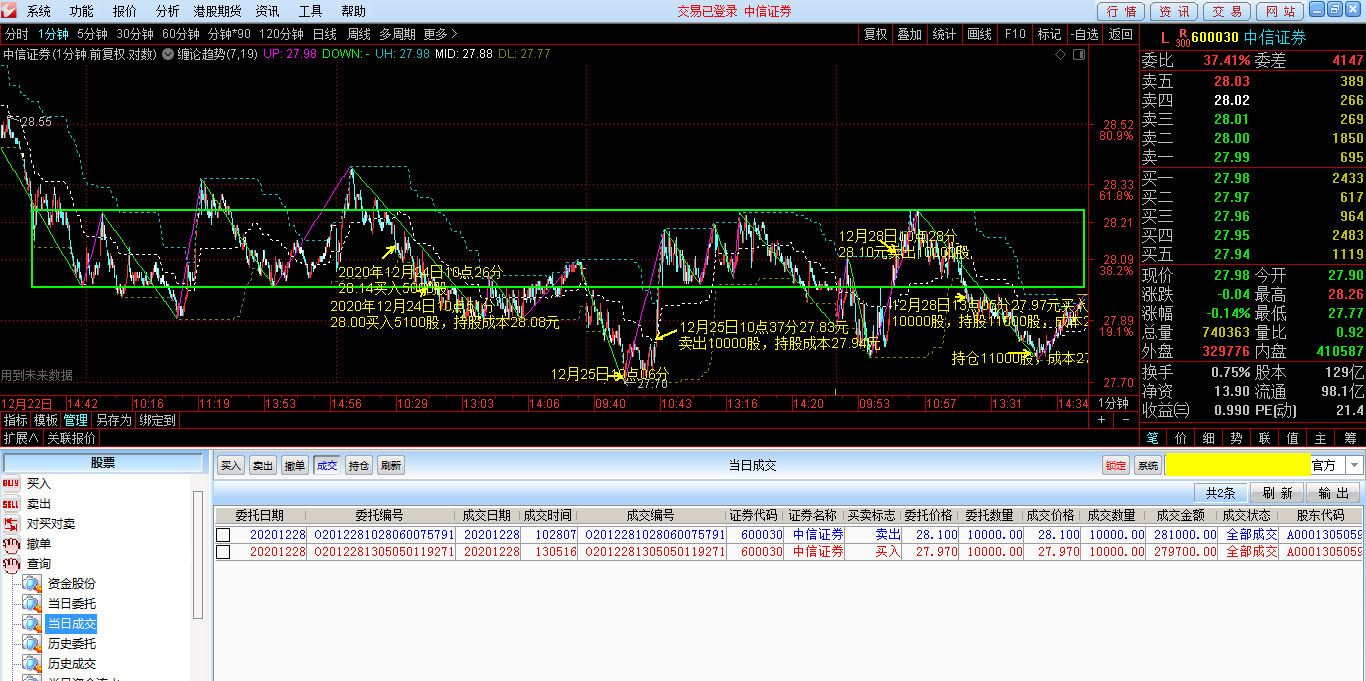Click the magnifier icon beside 资金股份
Screen dimensions: 1366x681
click(x=32, y=584)
